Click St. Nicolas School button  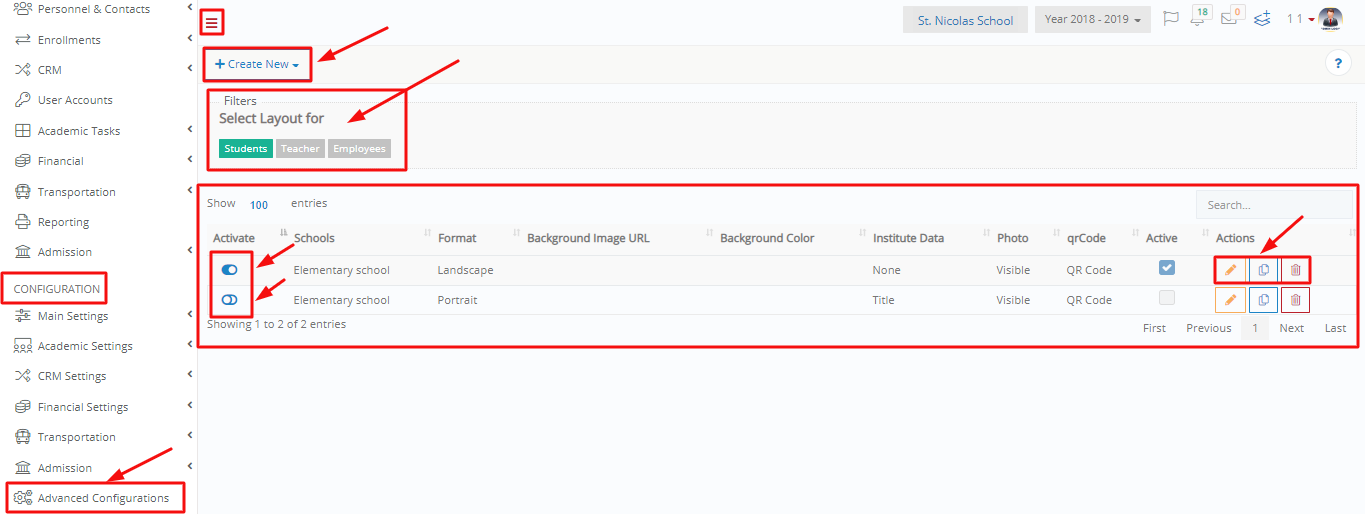pyautogui.click(x=965, y=20)
